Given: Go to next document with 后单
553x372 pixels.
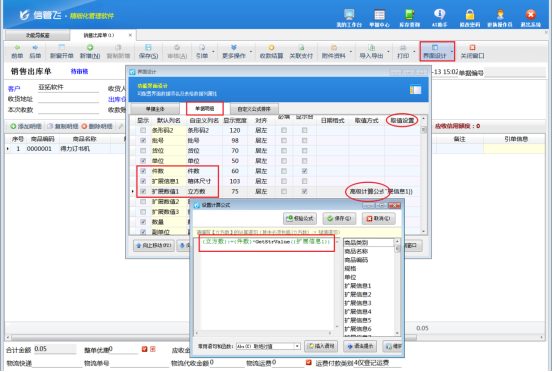Looking at the screenshot, I should click(x=35, y=51).
